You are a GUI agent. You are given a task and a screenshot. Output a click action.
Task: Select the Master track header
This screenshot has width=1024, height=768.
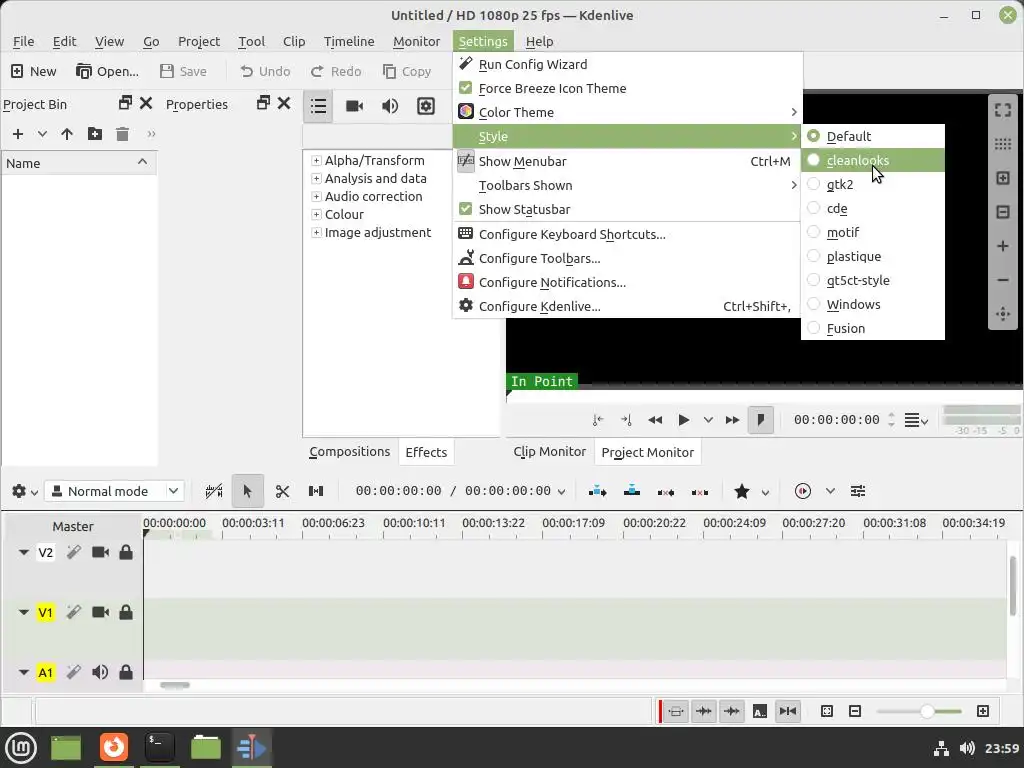pos(72,526)
